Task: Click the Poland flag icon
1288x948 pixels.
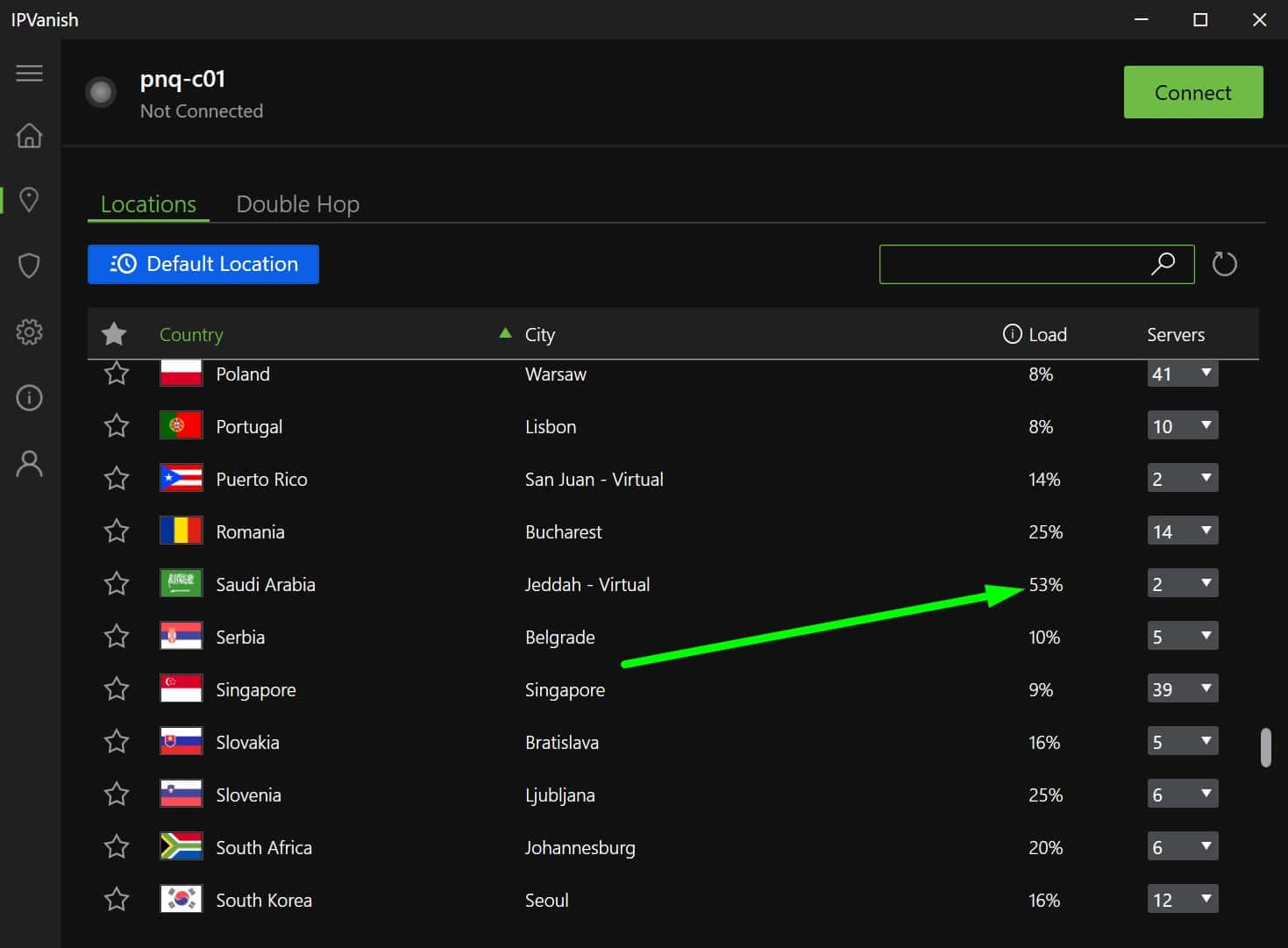Action: [181, 374]
